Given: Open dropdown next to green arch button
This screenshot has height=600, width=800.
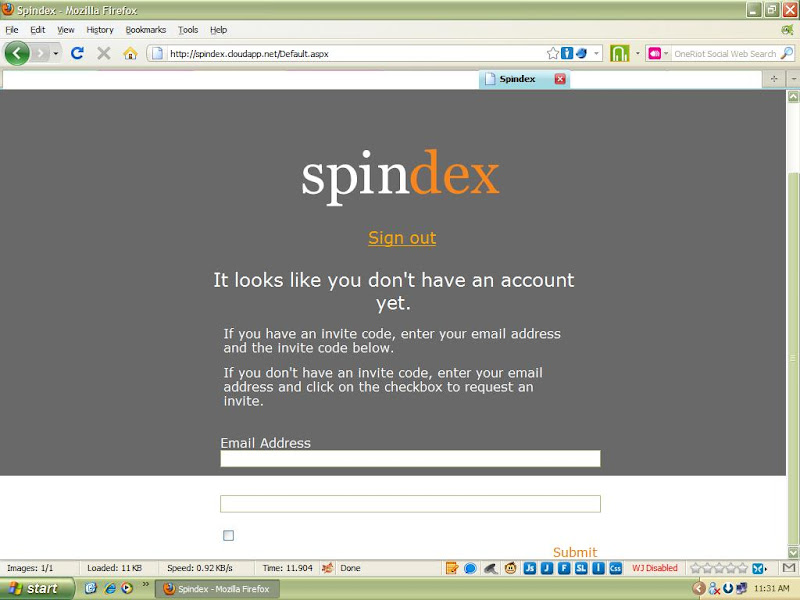Looking at the screenshot, I should tap(637, 53).
